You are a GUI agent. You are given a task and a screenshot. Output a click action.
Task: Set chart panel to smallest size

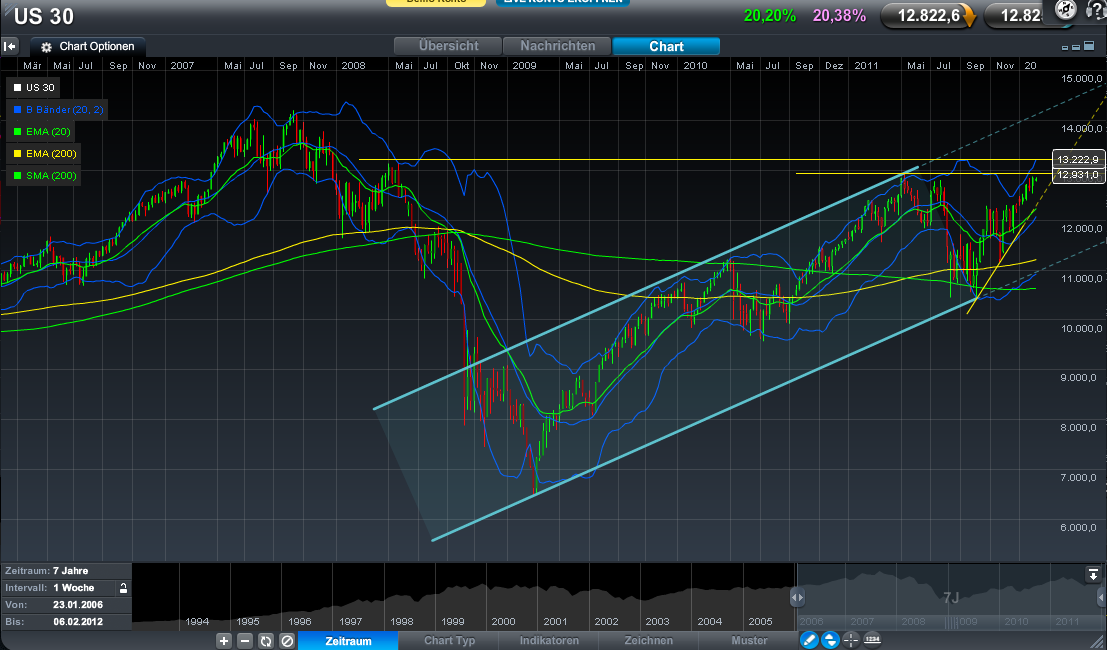click(x=1065, y=48)
